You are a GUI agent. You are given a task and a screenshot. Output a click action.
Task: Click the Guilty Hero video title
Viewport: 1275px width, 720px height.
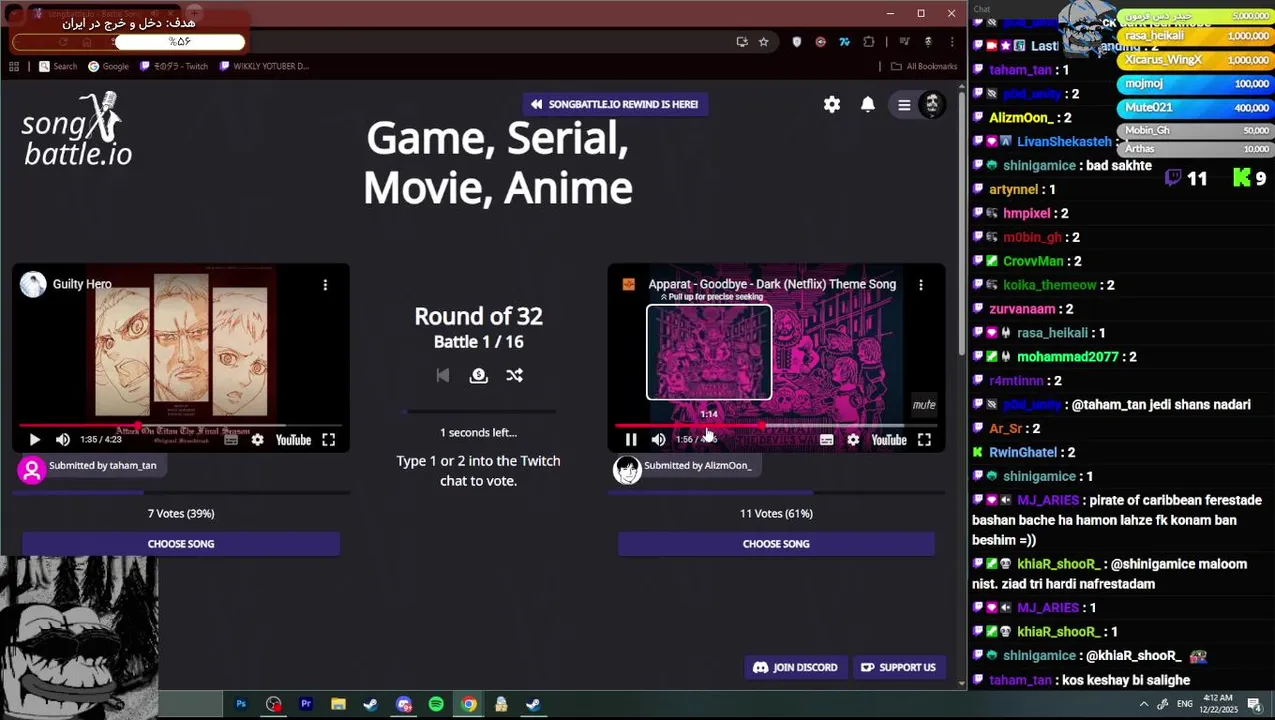(x=82, y=284)
